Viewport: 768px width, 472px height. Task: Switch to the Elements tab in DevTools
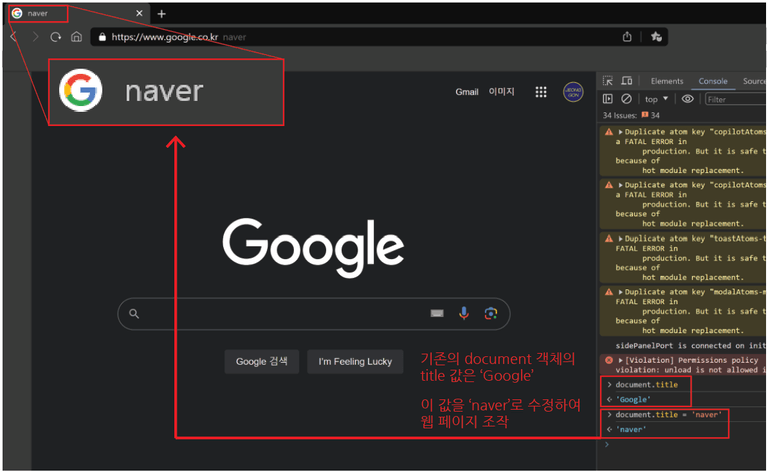click(667, 81)
